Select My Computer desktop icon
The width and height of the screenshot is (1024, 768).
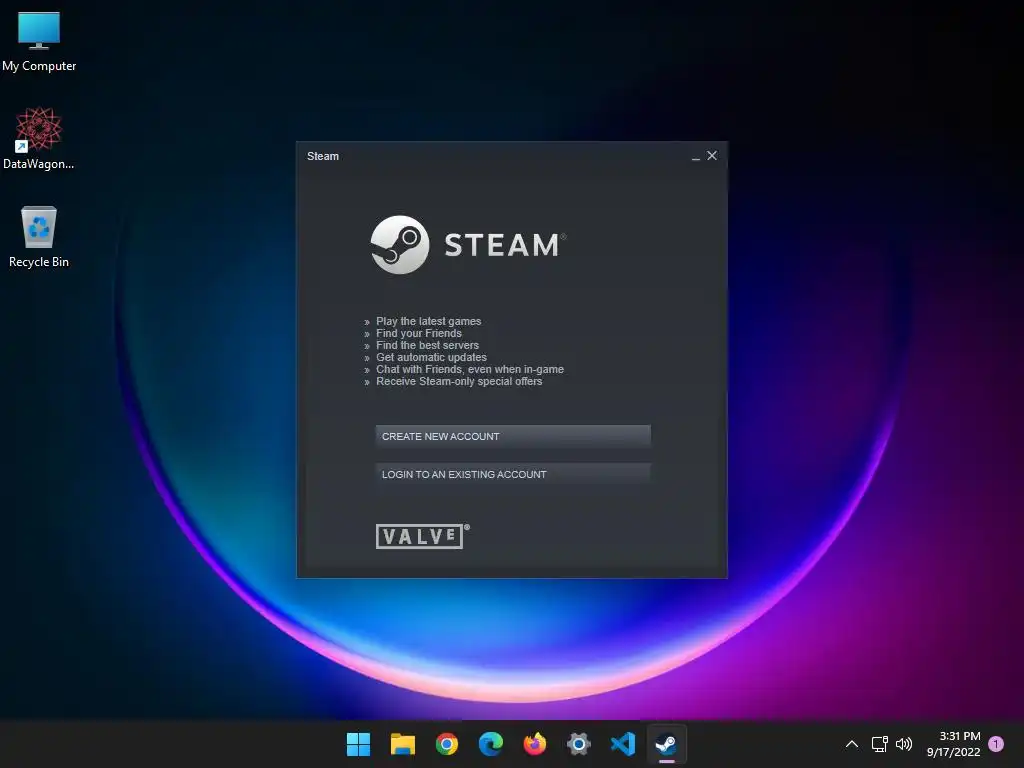39,42
